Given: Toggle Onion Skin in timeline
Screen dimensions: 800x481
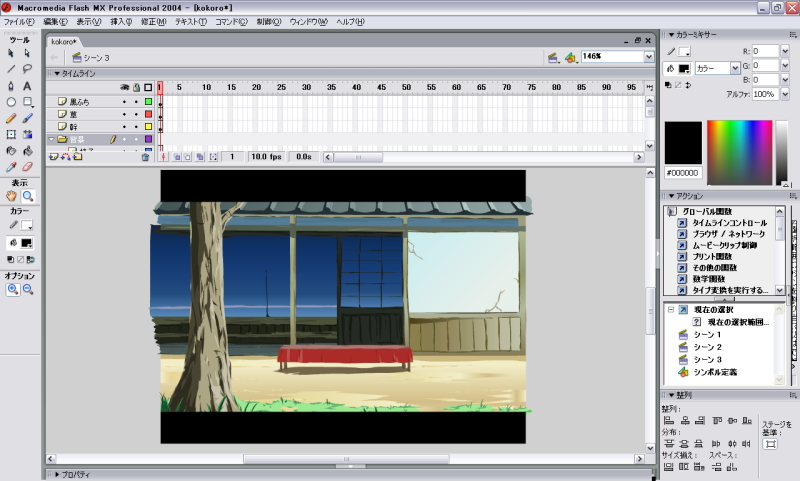Looking at the screenshot, I should click(177, 157).
